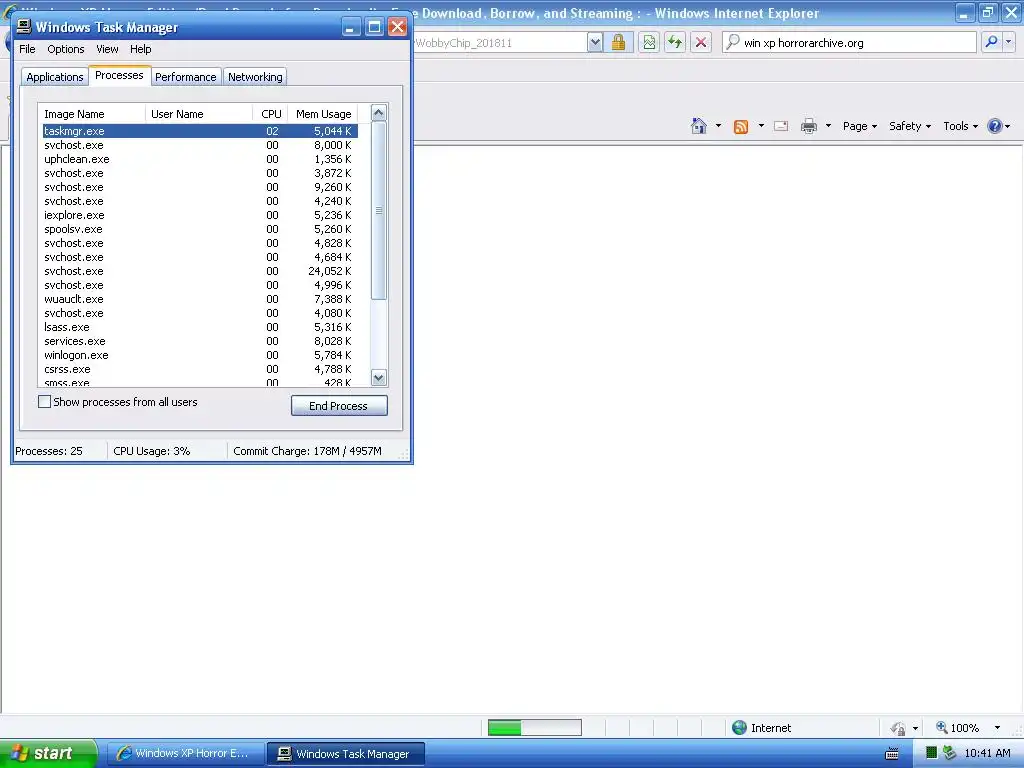Select the uphclean.exe process row
Viewport: 1024px width, 768px height.
[x=200, y=159]
